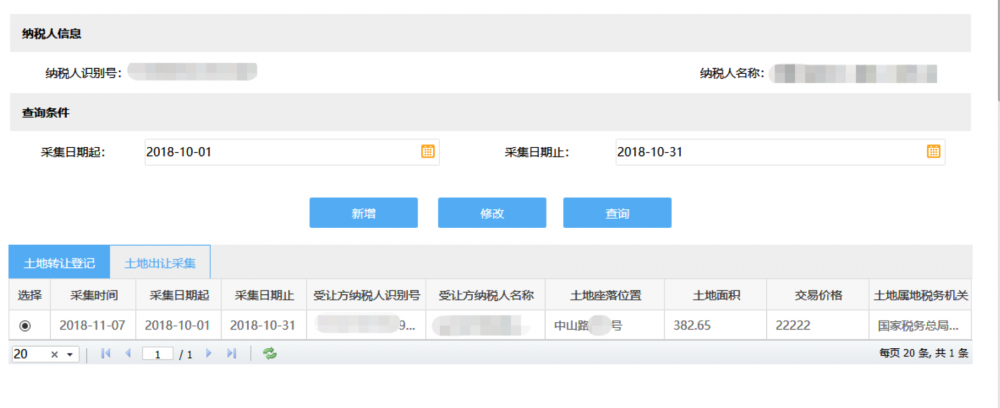Screen dimensions: 1000x408
Task: Switch to 土地转让登记 tab
Action: pos(59,263)
